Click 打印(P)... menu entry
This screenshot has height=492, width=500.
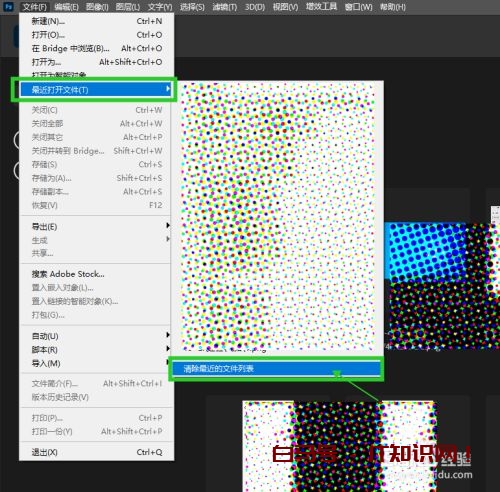[97, 418]
